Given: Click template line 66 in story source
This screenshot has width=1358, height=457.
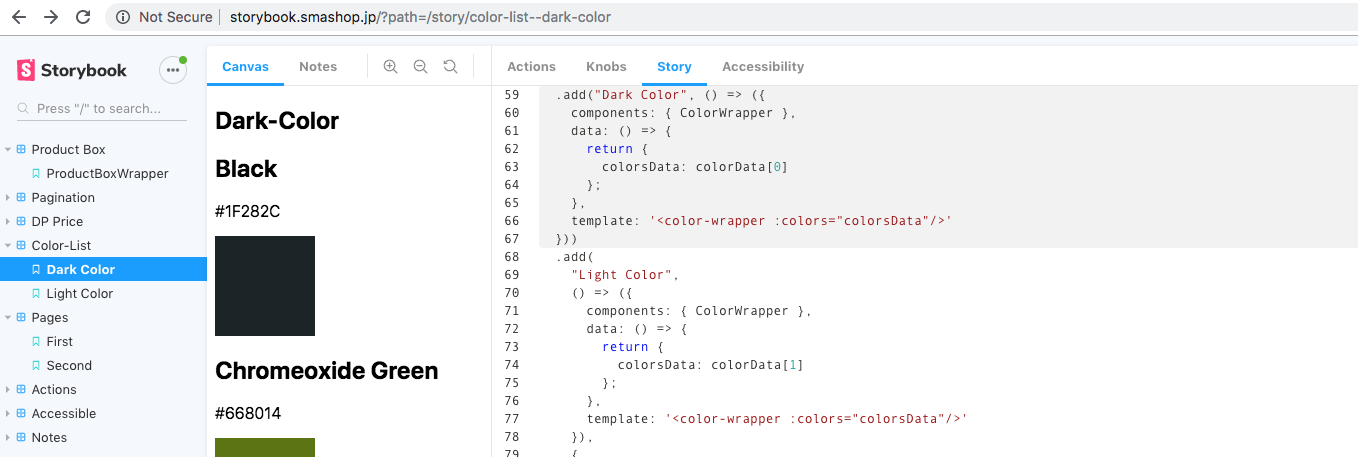Looking at the screenshot, I should [x=760, y=221].
